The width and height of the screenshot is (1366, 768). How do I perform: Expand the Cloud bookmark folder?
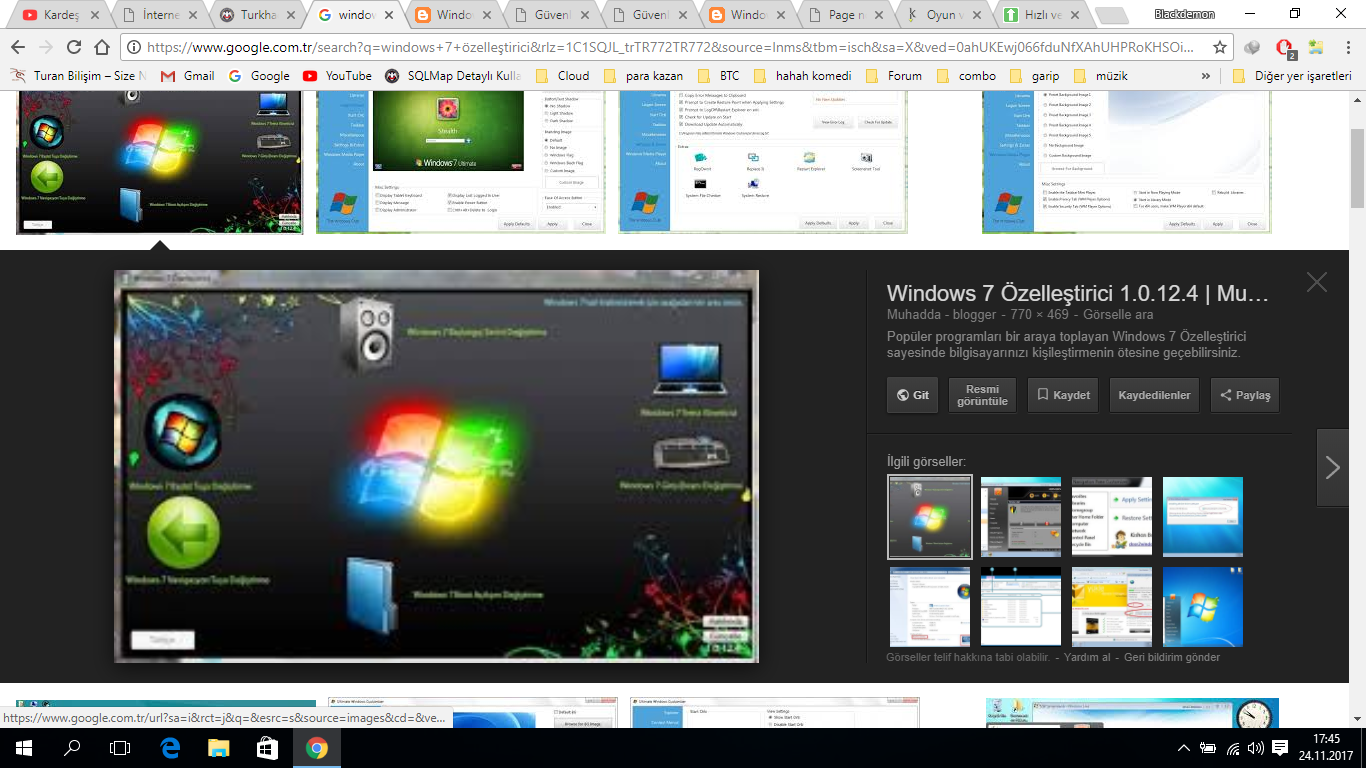563,76
